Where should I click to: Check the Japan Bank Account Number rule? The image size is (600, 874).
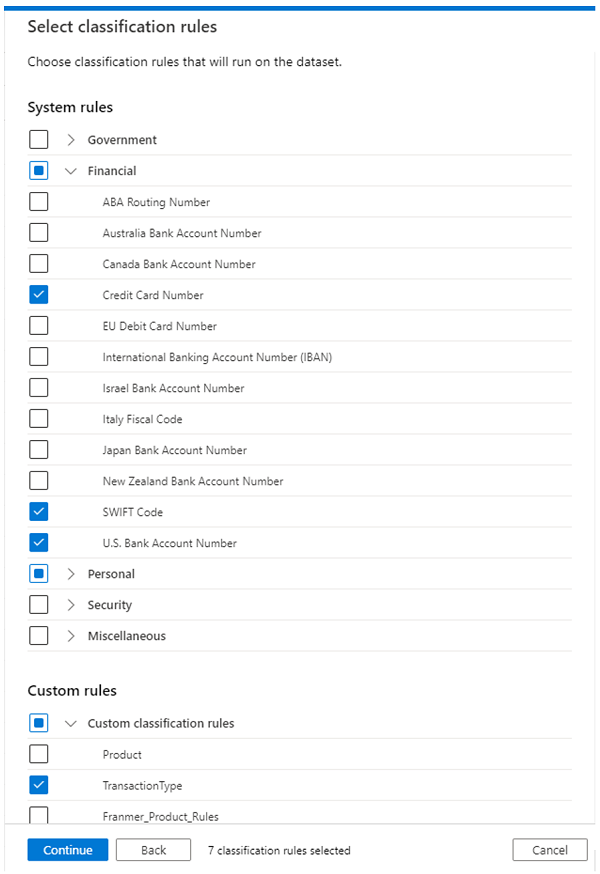tap(38, 449)
